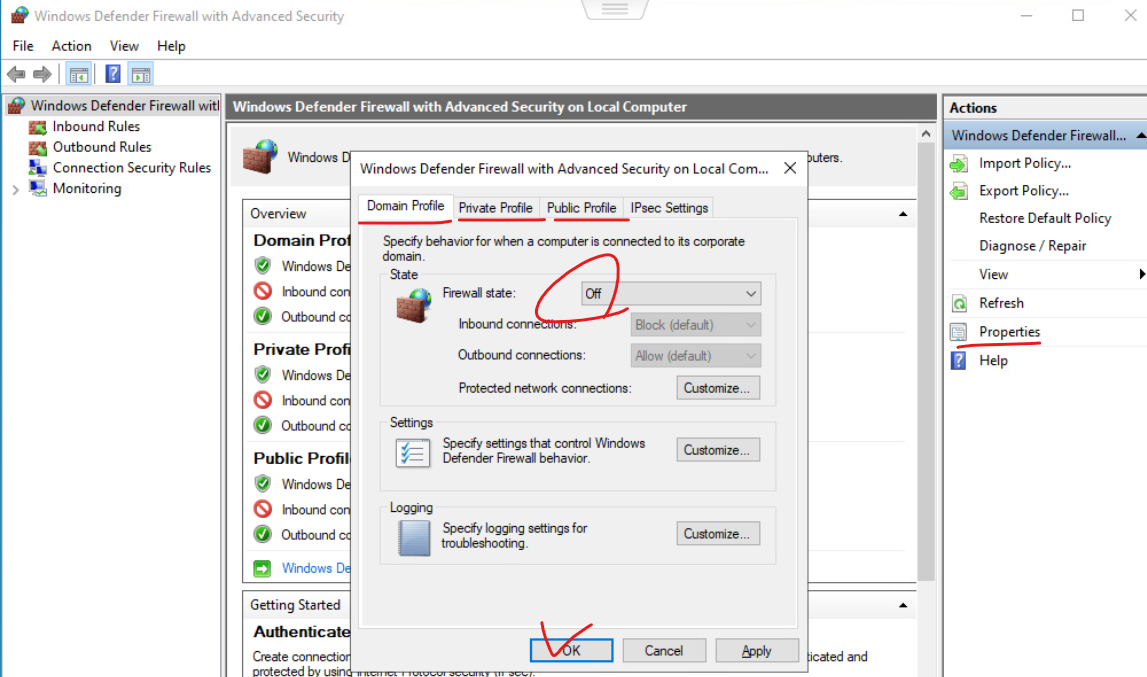Click the center pane vertical scrollbar thumb

click(x=926, y=362)
